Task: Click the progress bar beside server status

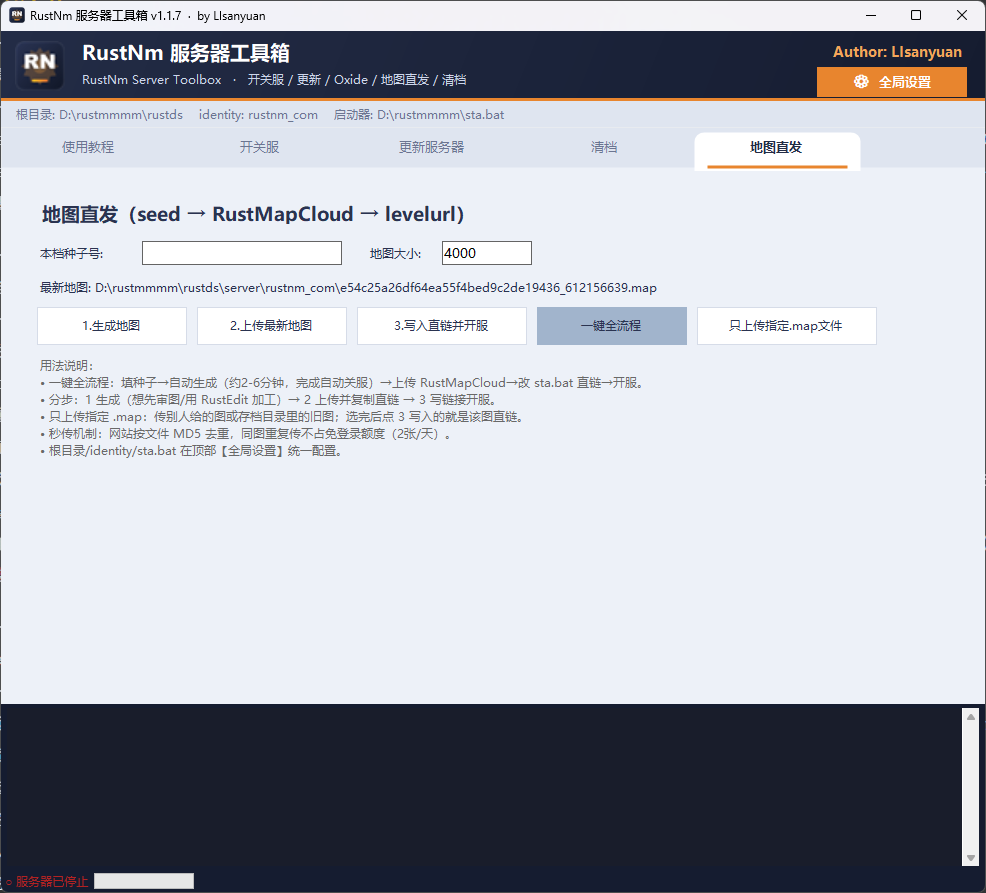Action: click(144, 881)
